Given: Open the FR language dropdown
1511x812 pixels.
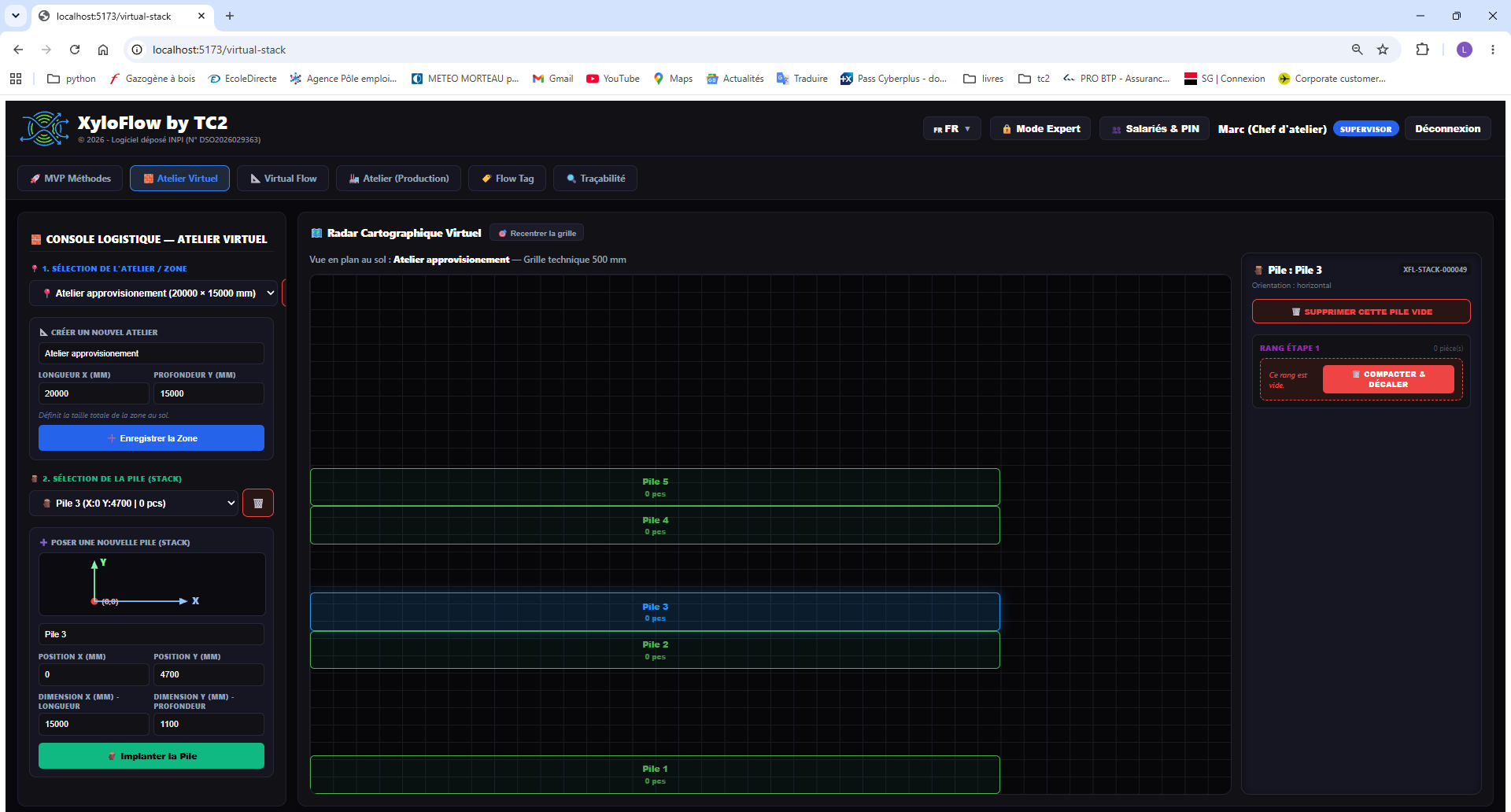Looking at the screenshot, I should click(x=951, y=129).
